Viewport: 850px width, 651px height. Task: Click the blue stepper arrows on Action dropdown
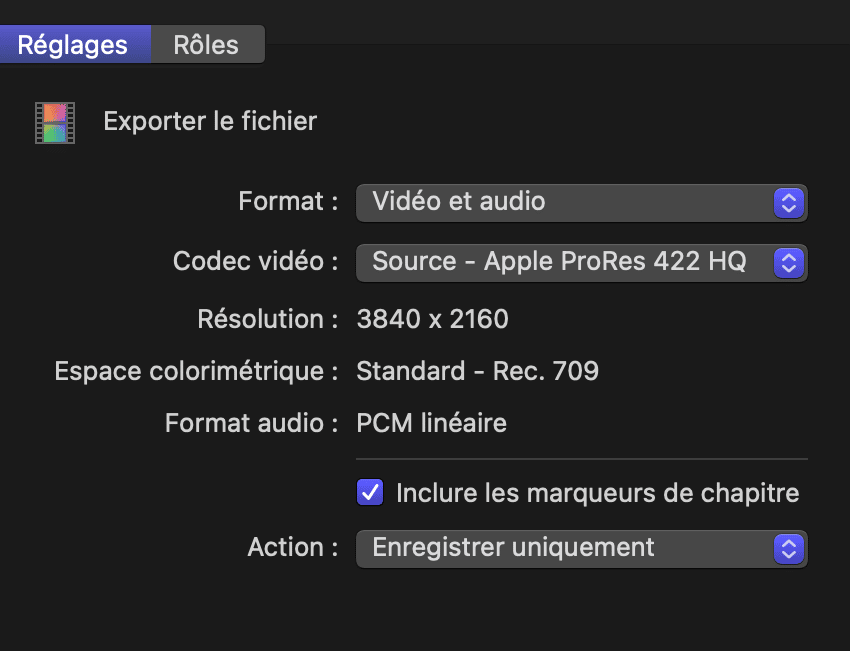point(789,549)
